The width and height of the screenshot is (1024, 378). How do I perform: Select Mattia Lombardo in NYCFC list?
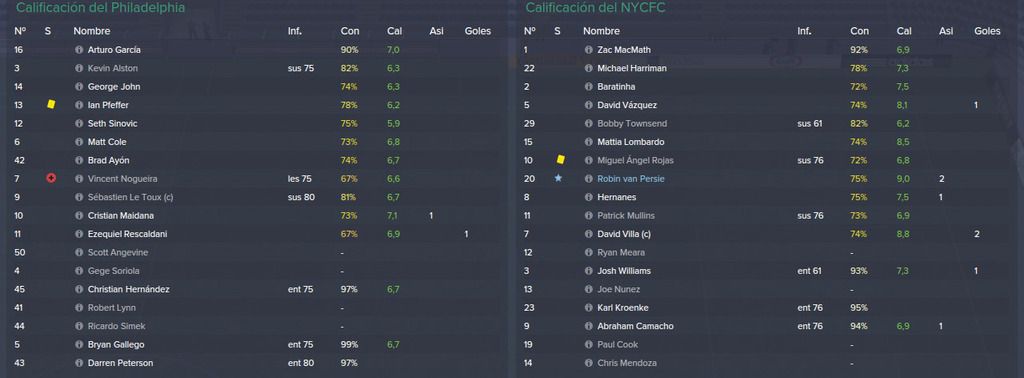tap(768, 142)
